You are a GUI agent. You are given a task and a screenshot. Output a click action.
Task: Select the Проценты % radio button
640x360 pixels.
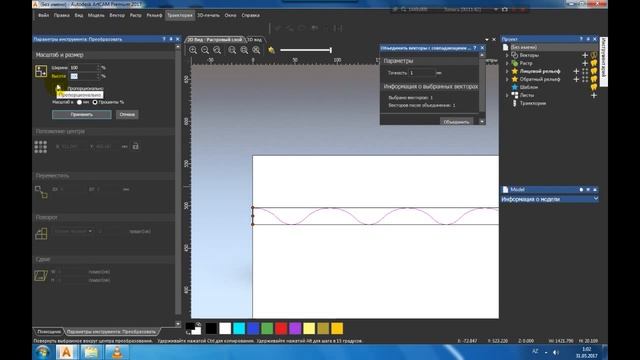pyautogui.click(x=95, y=102)
